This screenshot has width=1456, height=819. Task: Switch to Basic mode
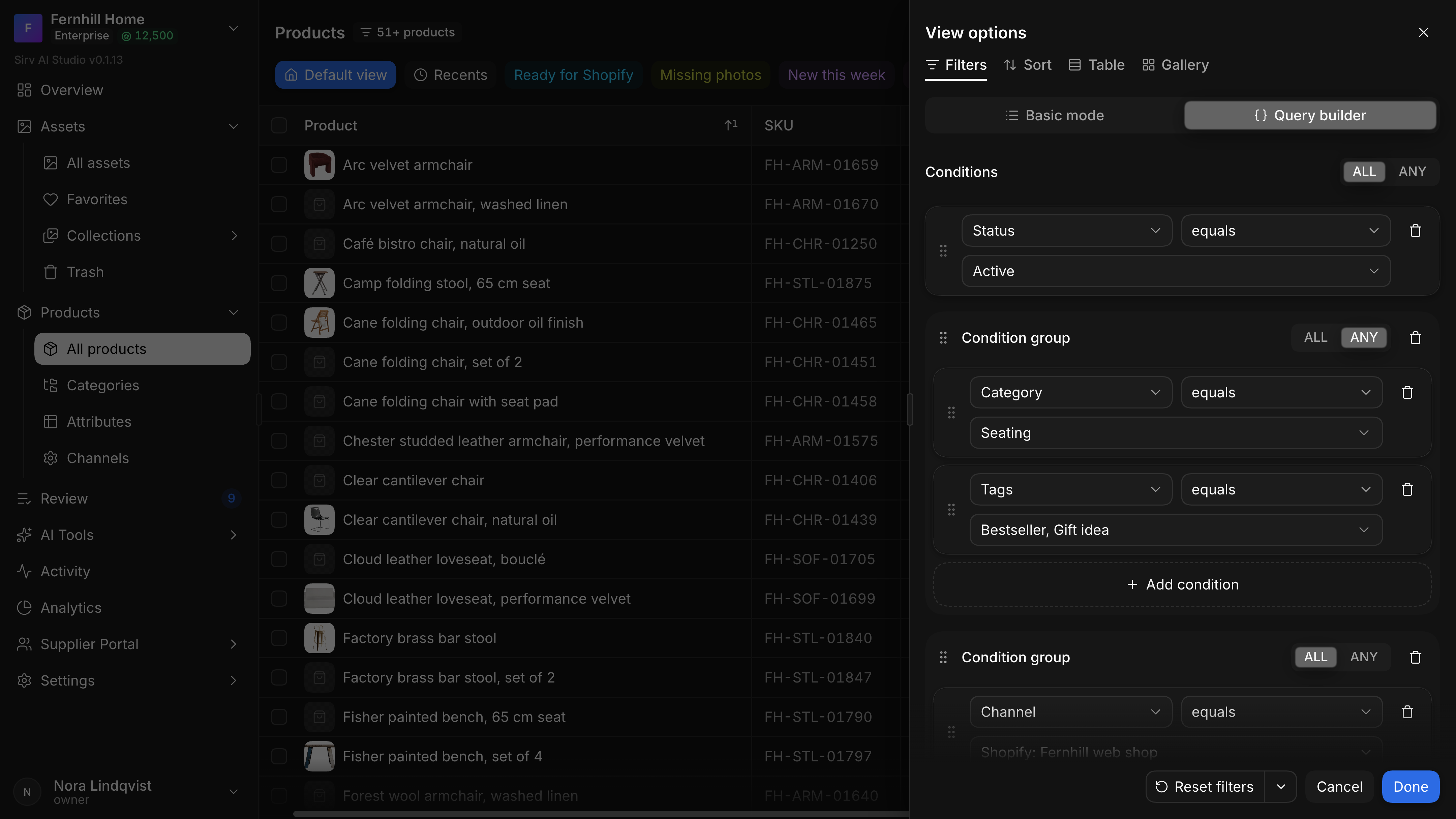(x=1055, y=116)
